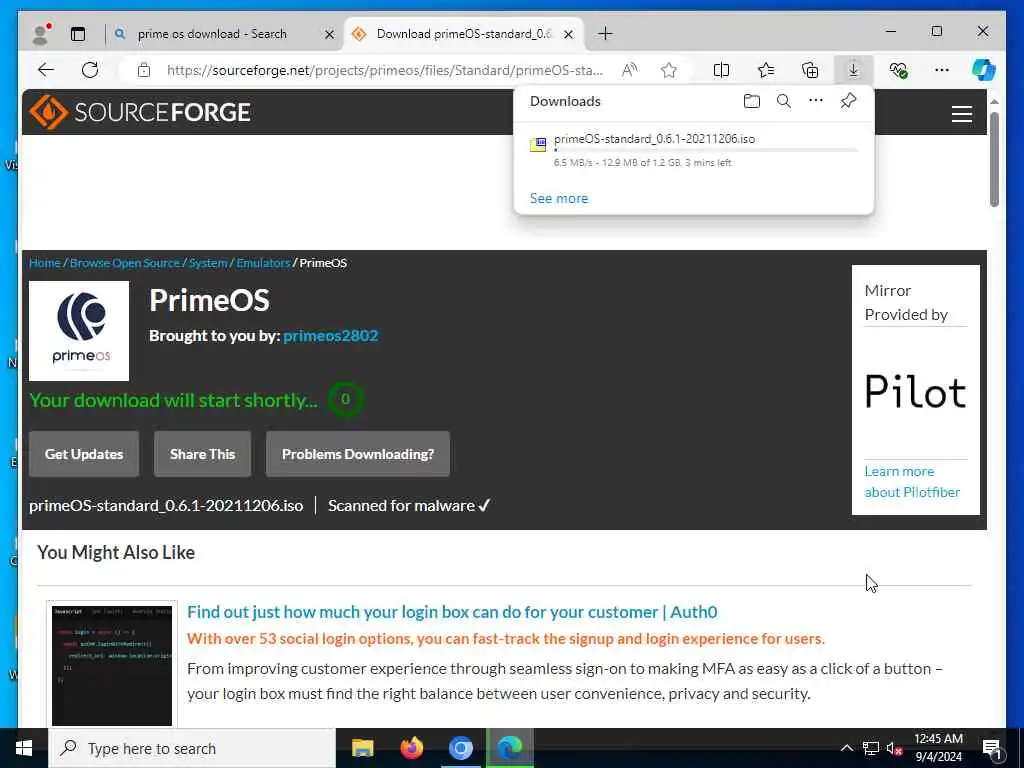Reload the SourceForge page

90,70
